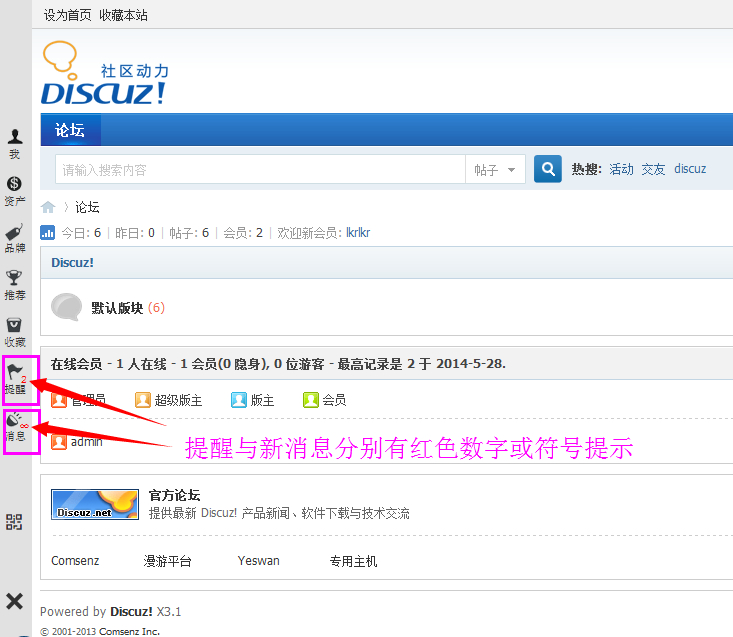The height and width of the screenshot is (637, 733).
Task: Open the Discuz! category header link
Action: 72,263
